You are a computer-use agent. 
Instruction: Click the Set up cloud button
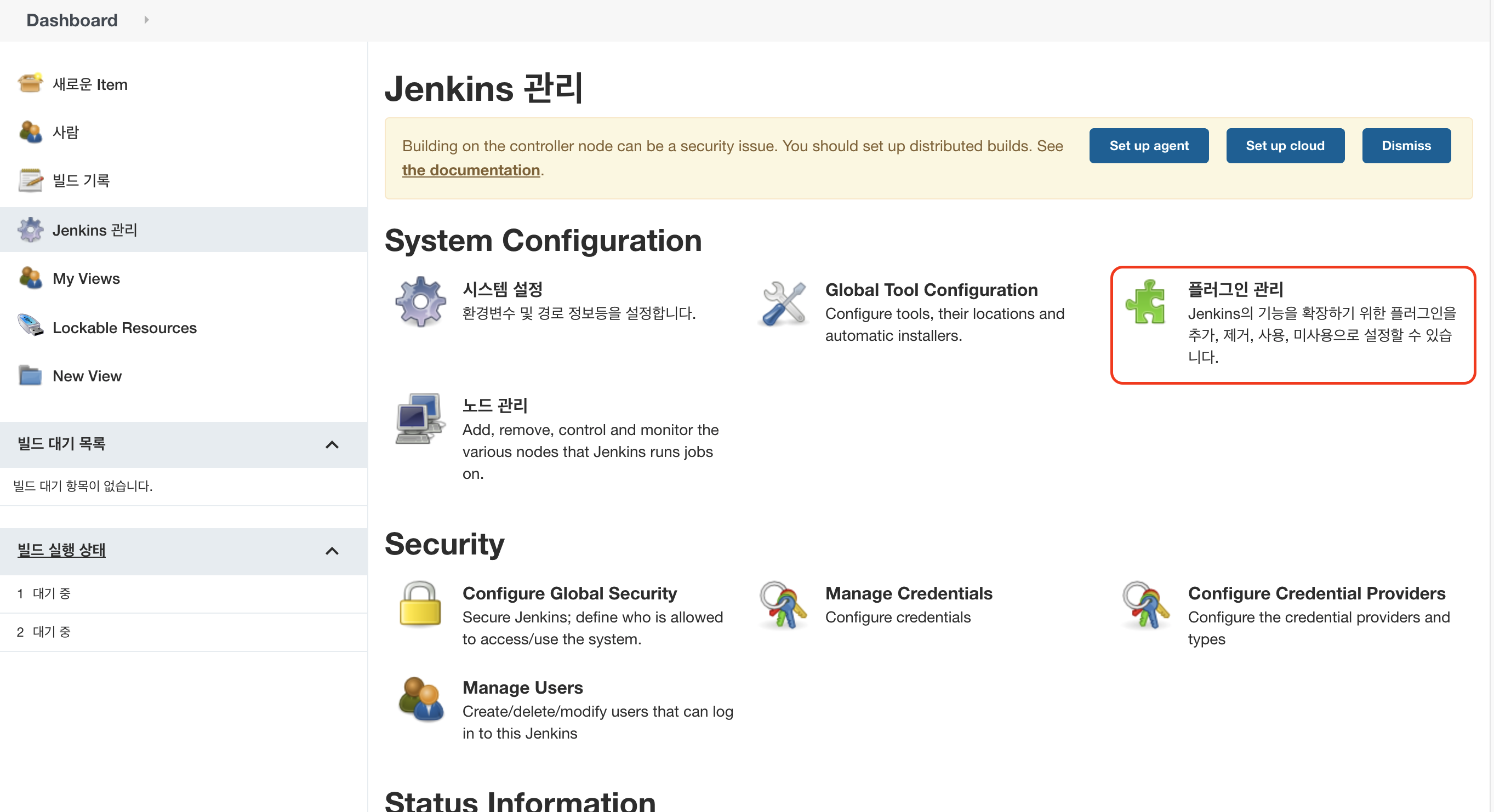click(x=1285, y=146)
